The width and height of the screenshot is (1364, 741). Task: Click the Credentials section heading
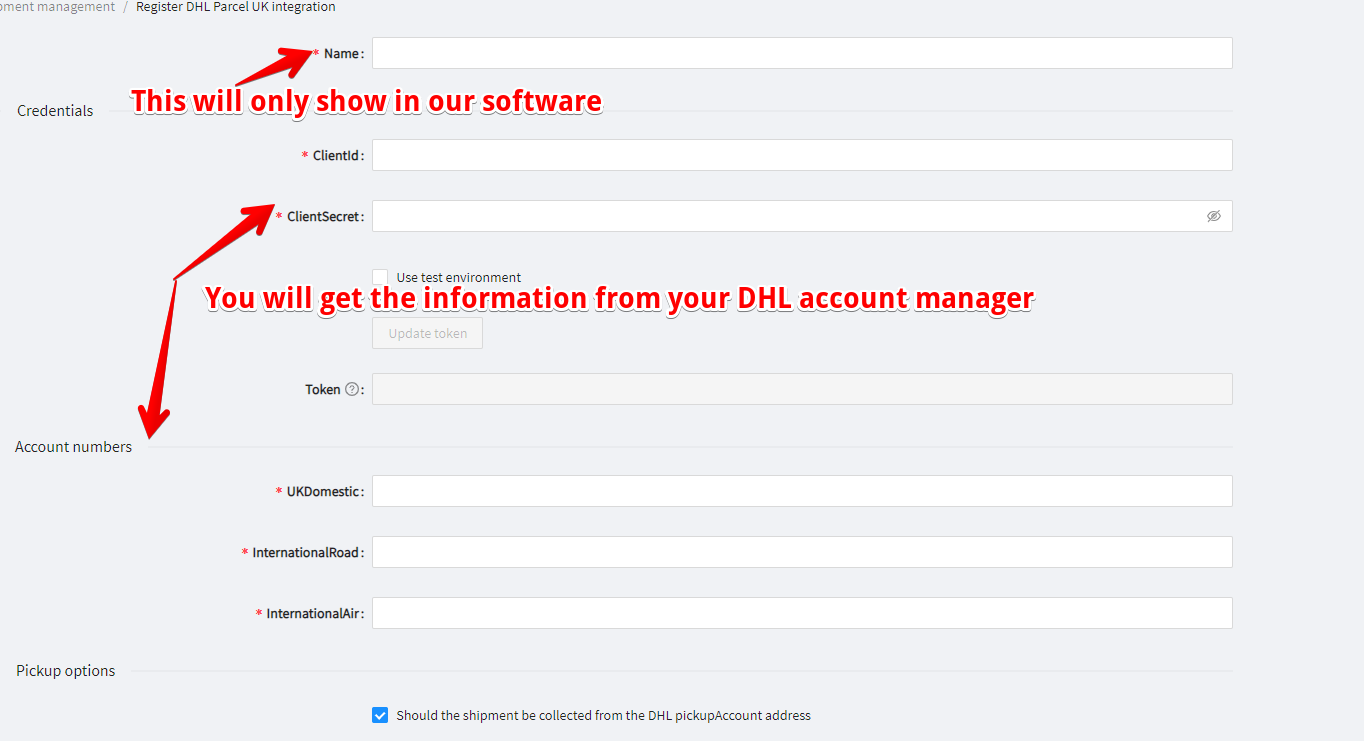(55, 111)
